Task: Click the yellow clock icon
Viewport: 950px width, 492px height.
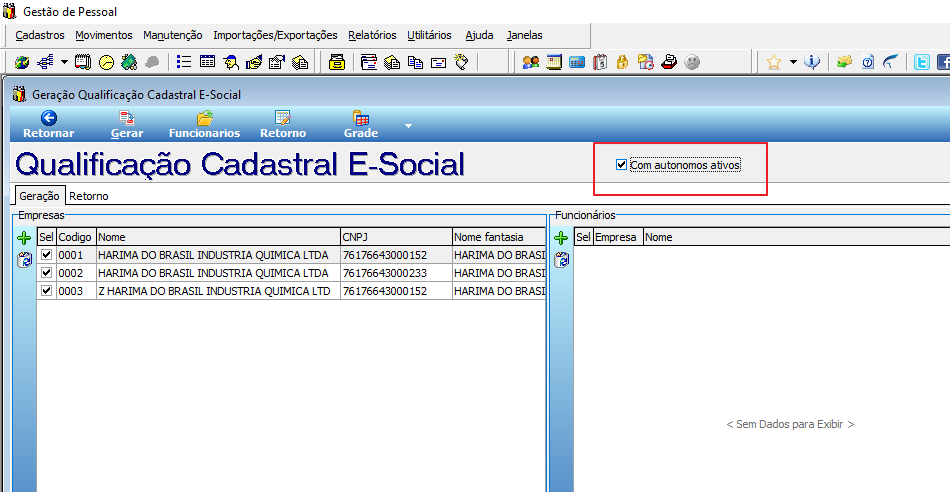Action: pos(107,62)
